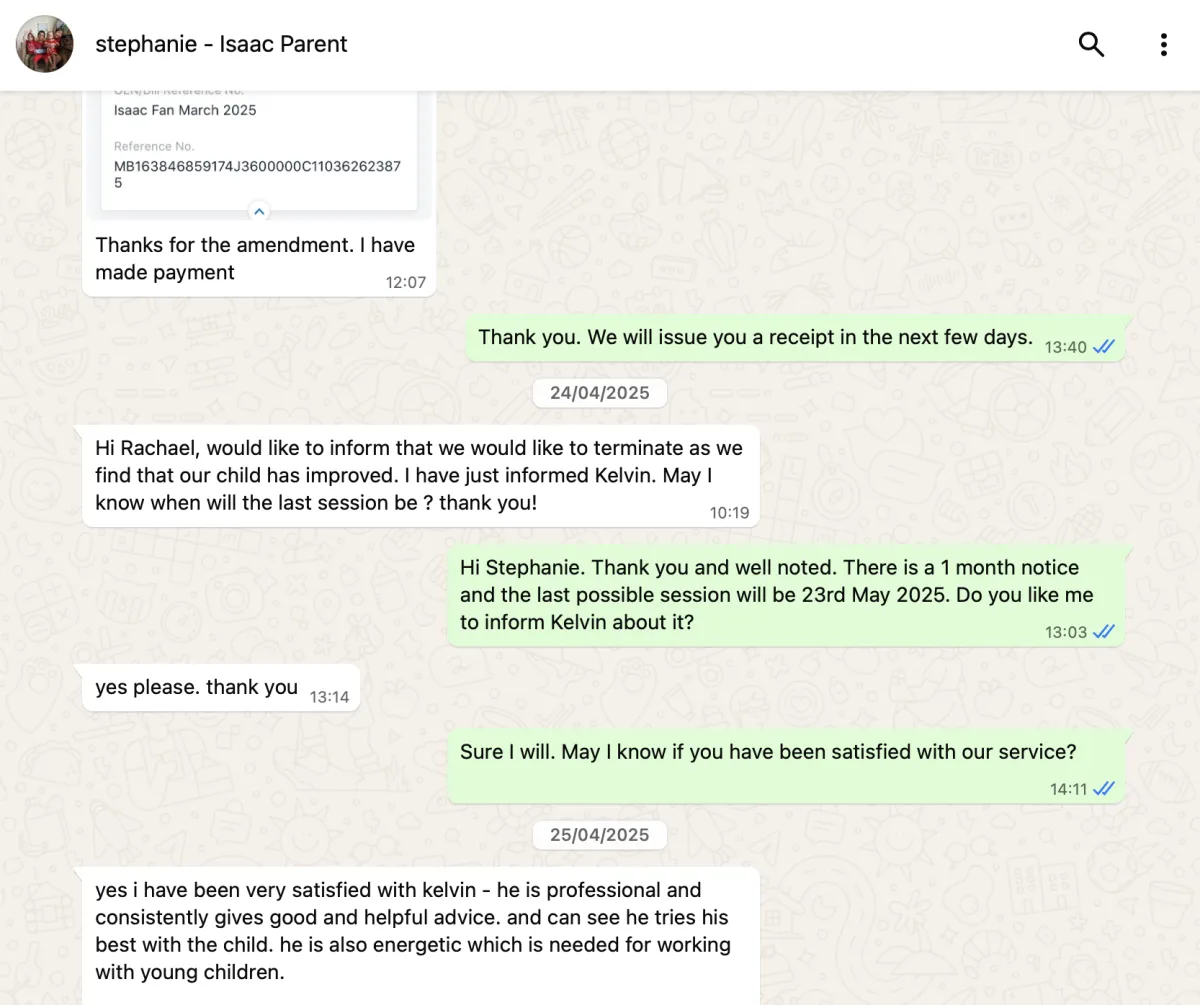Viewport: 1200px width, 1005px height.
Task: Click the 24/04/2025 date badge
Action: (x=599, y=393)
